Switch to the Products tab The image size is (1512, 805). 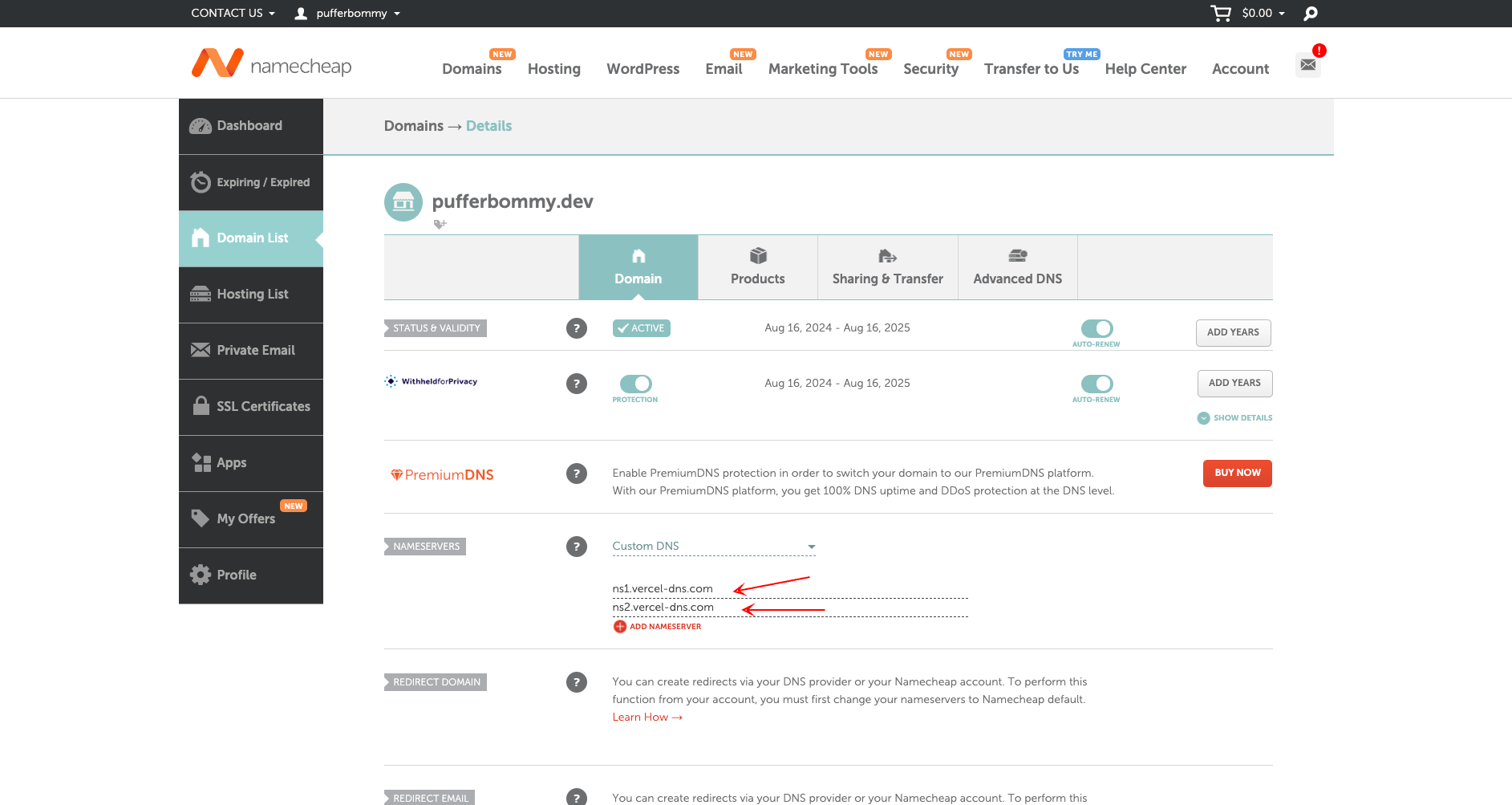758,267
